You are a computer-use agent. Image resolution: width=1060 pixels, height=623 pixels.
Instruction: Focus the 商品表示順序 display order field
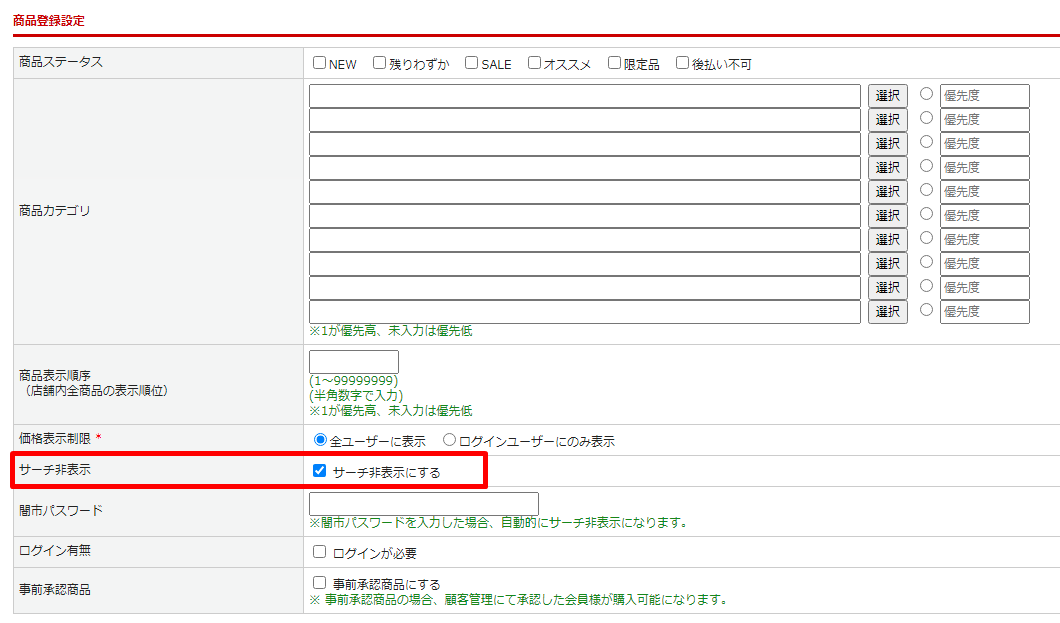[x=354, y=361]
